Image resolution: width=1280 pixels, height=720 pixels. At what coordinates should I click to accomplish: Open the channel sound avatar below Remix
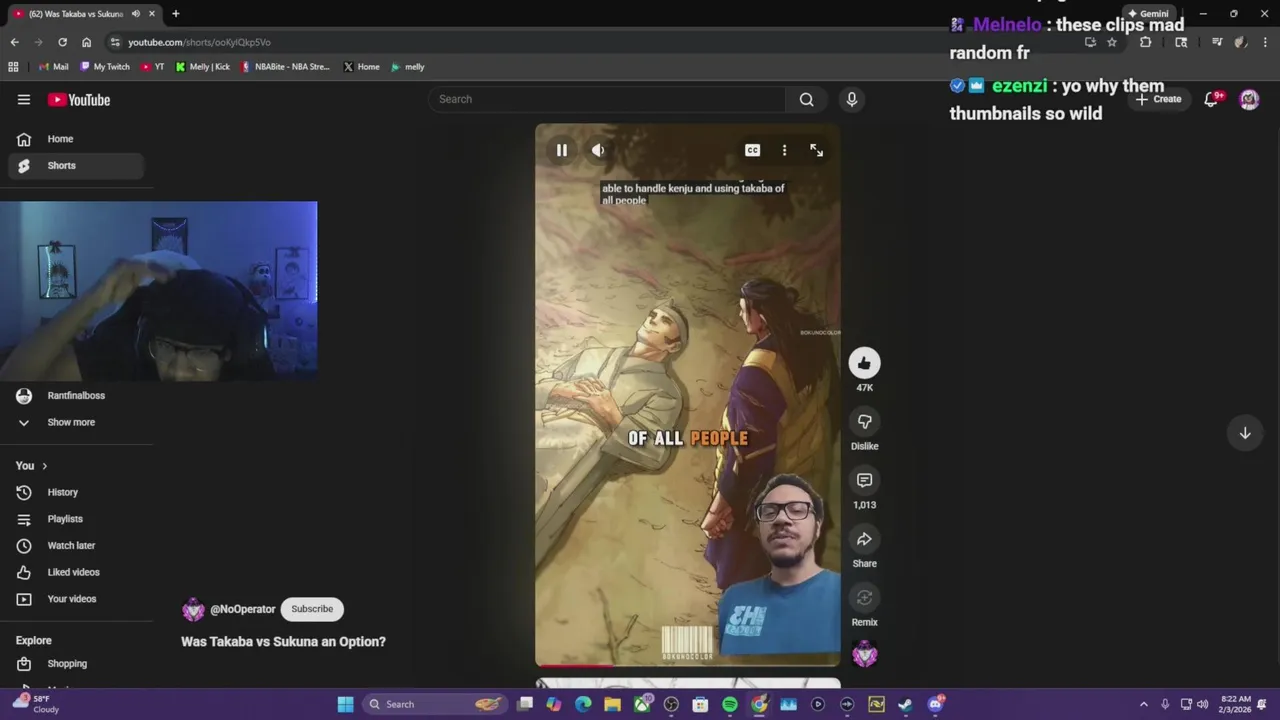click(x=865, y=655)
